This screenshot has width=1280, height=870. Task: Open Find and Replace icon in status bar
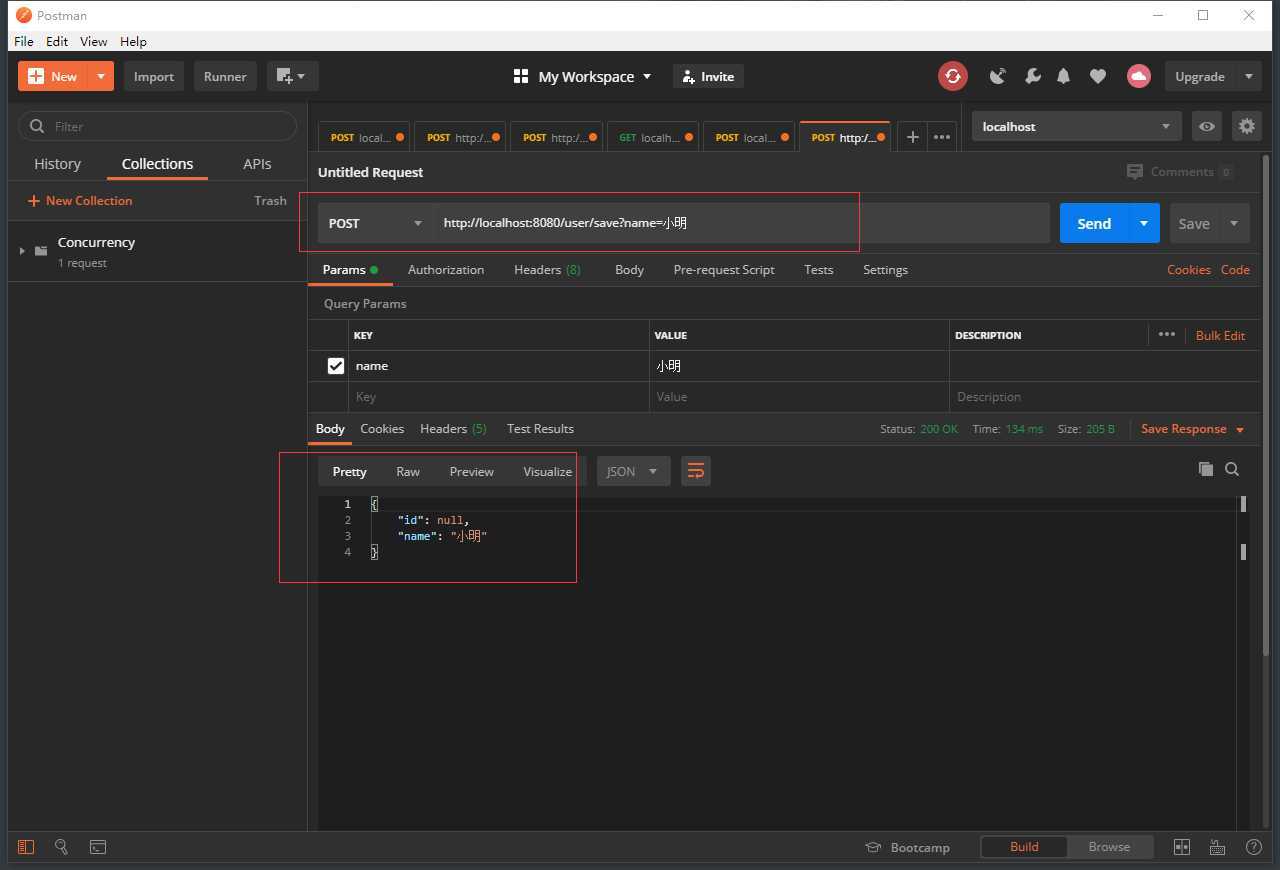tap(61, 847)
